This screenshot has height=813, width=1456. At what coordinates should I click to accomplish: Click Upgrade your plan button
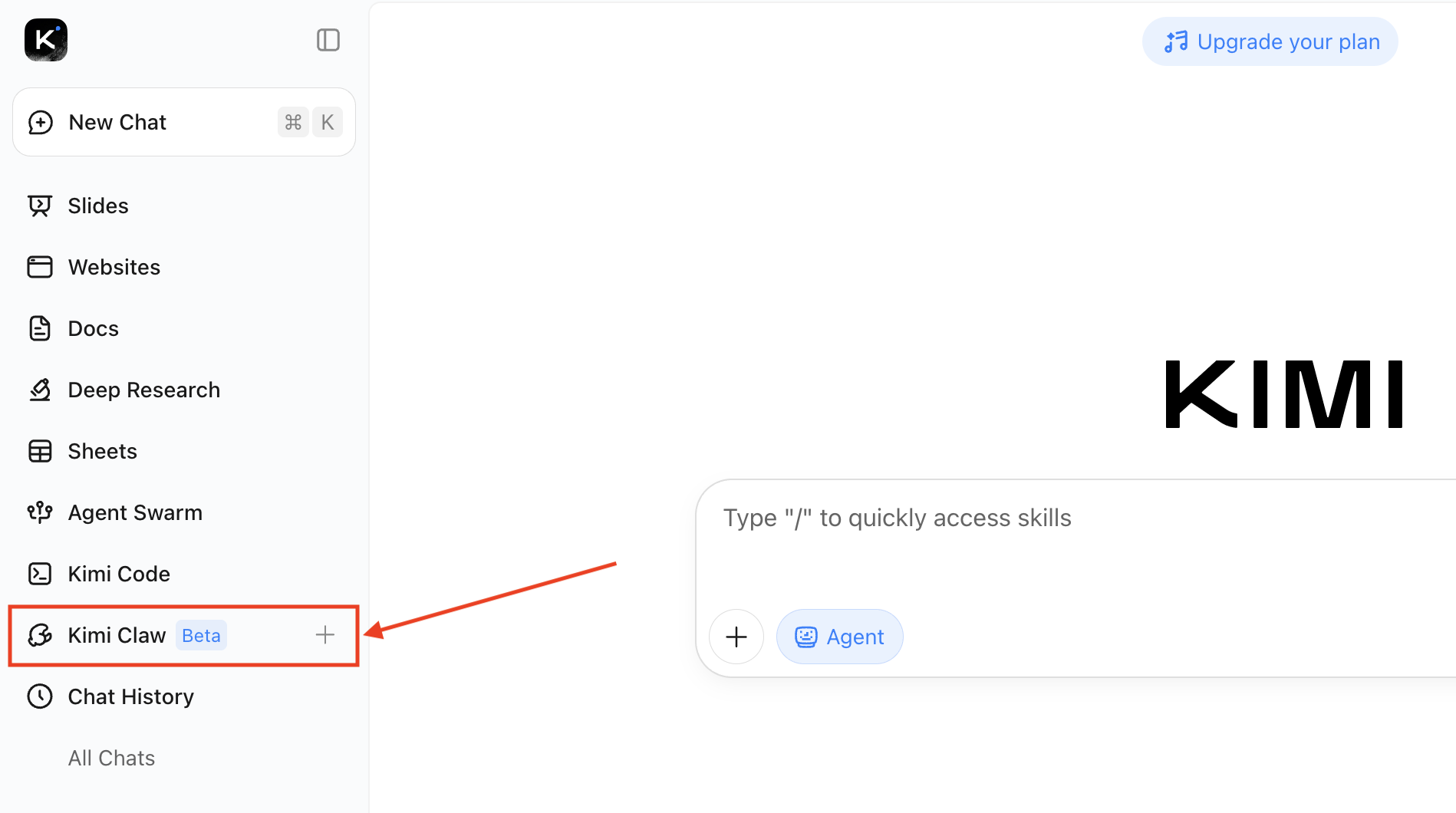coord(1270,41)
